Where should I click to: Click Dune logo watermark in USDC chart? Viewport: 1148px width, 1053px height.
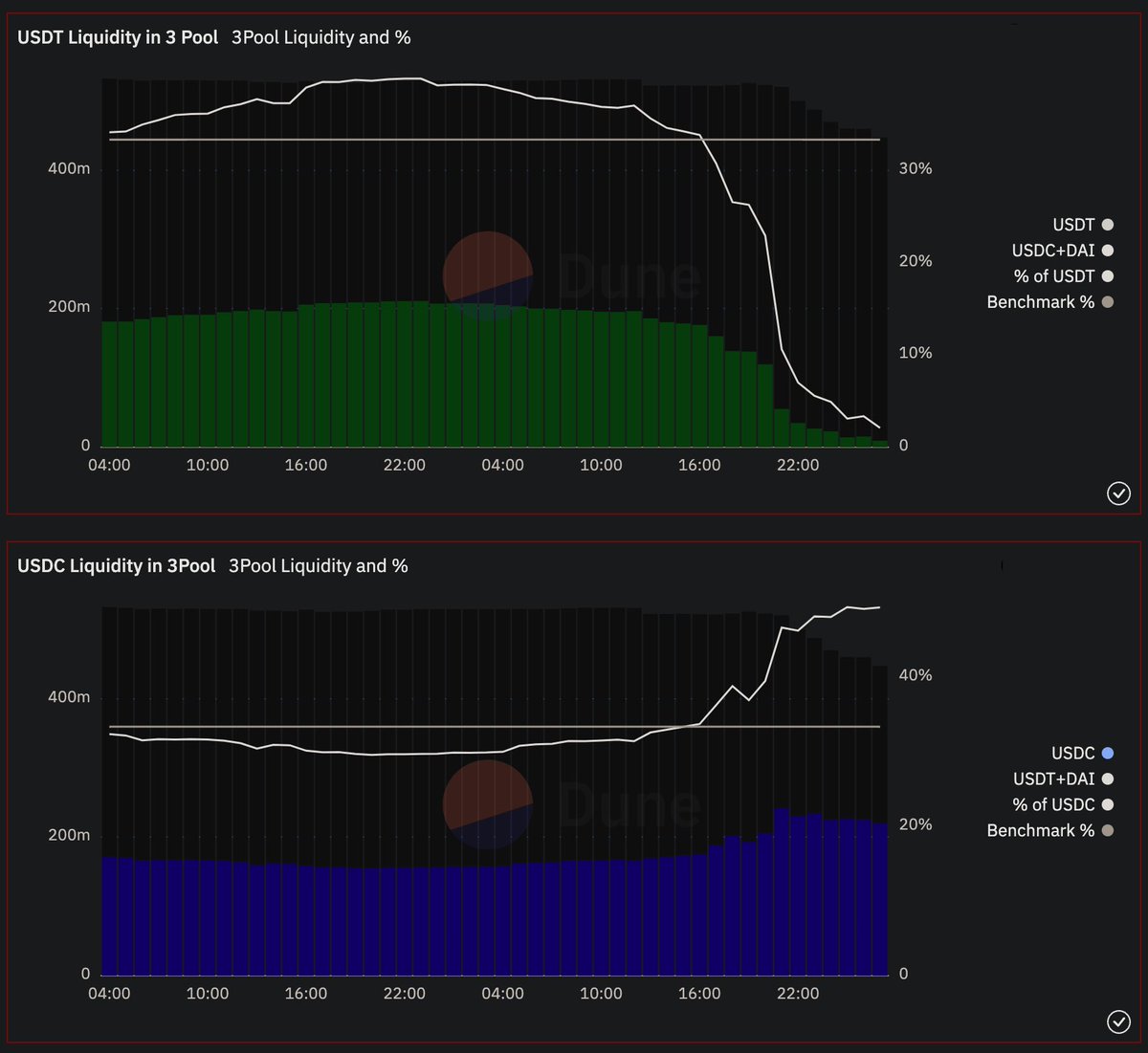(488, 804)
